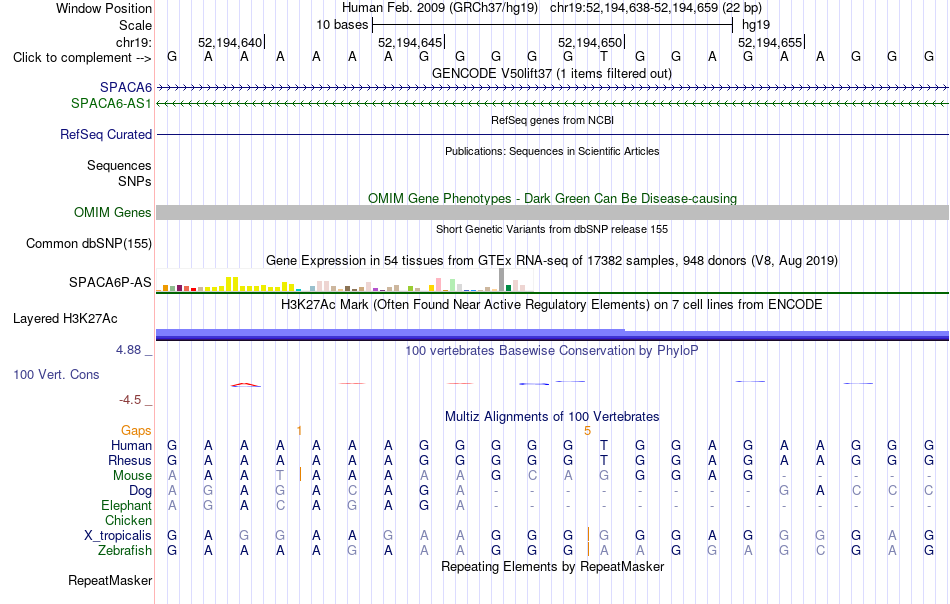Image resolution: width=950 pixels, height=604 pixels.
Task: Click the Chicken species row label
Action: 128,520
